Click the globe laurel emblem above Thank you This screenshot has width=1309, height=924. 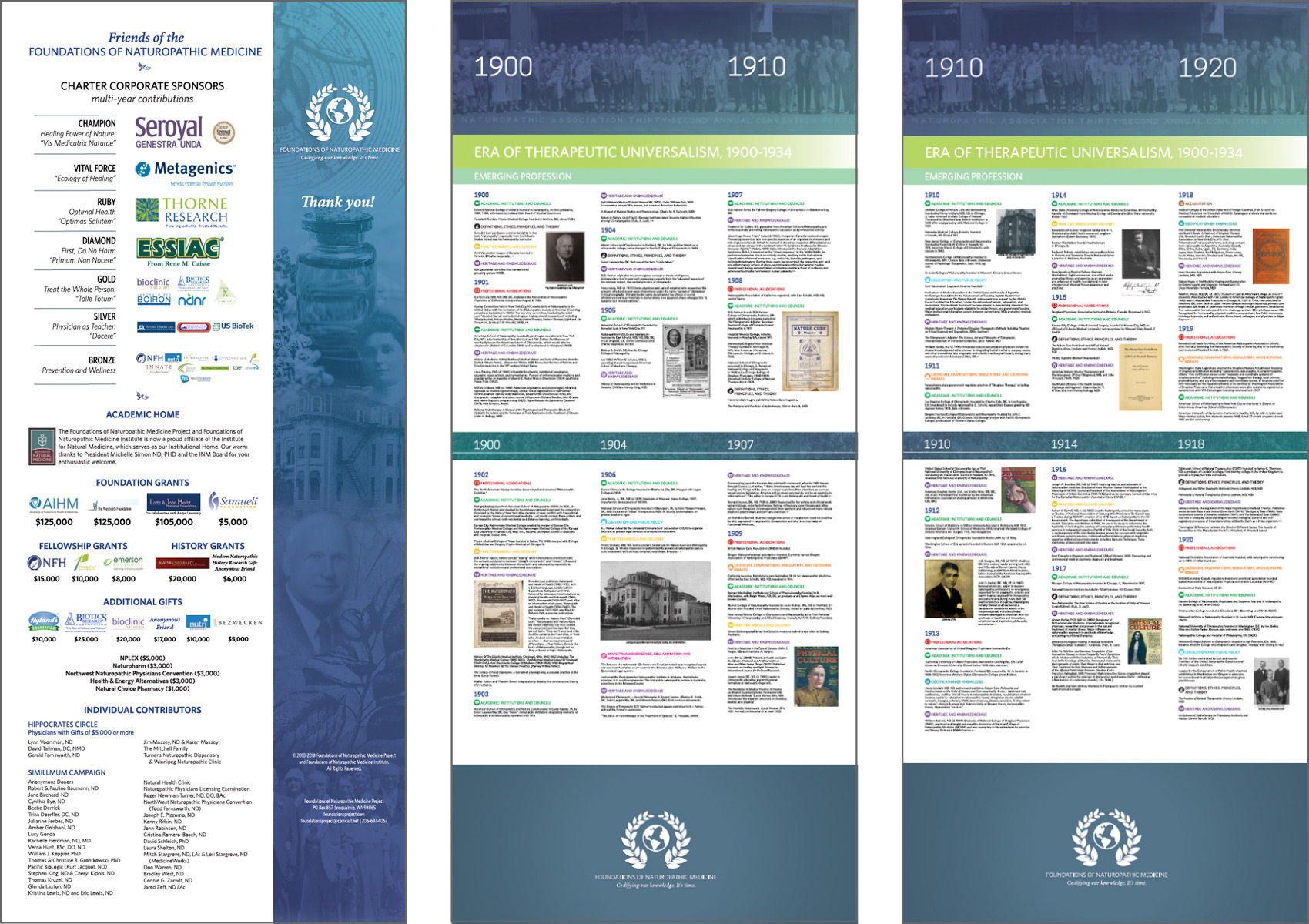[x=339, y=112]
